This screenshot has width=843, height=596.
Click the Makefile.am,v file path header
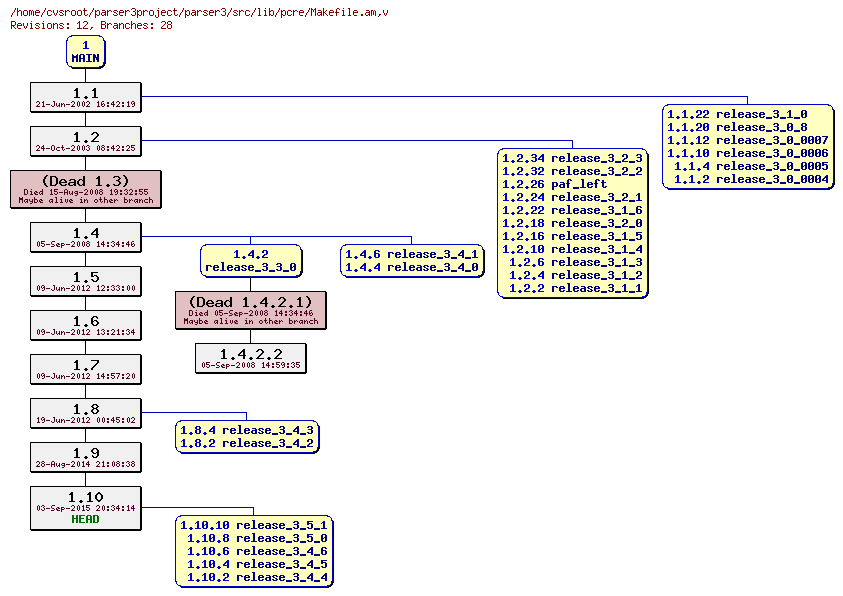199,12
